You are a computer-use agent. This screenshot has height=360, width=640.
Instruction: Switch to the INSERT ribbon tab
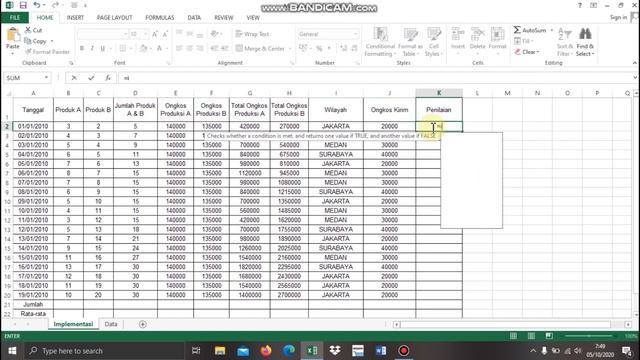(75, 18)
